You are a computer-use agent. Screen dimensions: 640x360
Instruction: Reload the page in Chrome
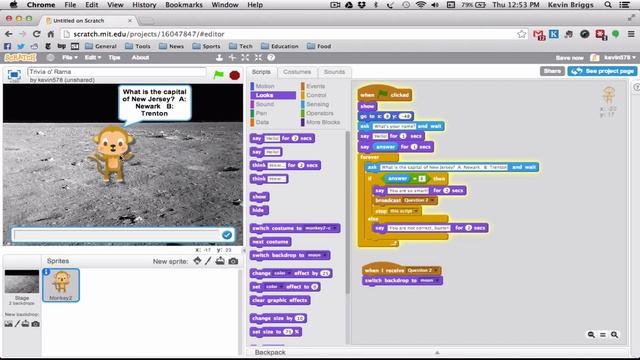[36, 34]
